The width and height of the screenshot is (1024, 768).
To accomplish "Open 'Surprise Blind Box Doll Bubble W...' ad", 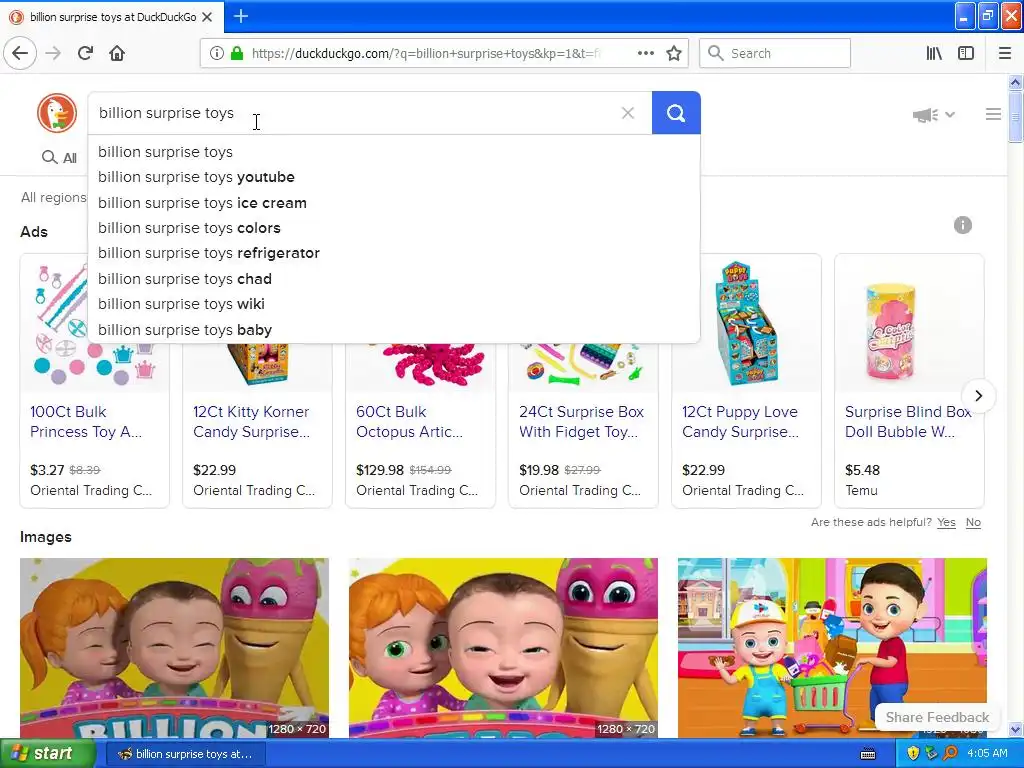I will point(908,422).
